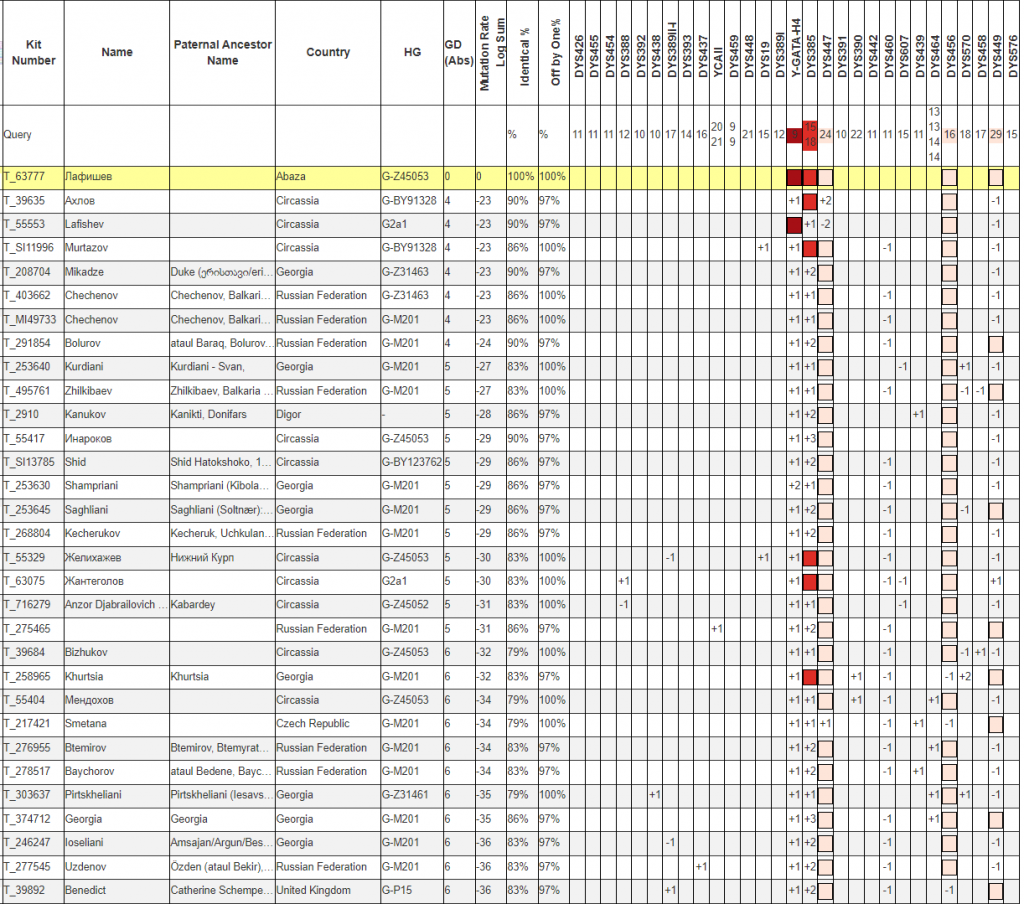Select the Paternal Ancestor Name header
Screen dimensions: 1024x904
click(222, 53)
